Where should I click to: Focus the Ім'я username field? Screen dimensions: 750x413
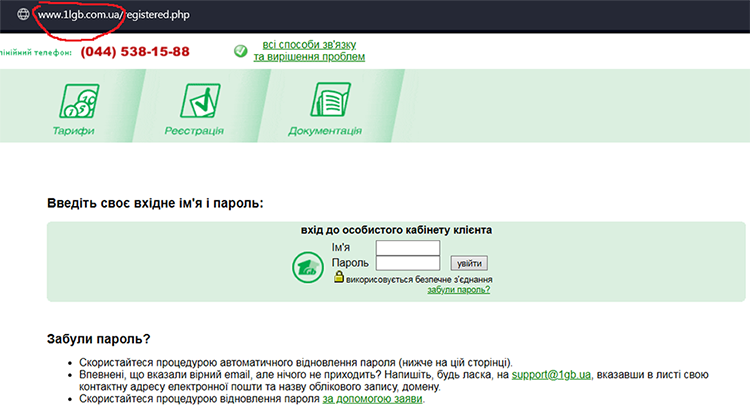tap(408, 248)
